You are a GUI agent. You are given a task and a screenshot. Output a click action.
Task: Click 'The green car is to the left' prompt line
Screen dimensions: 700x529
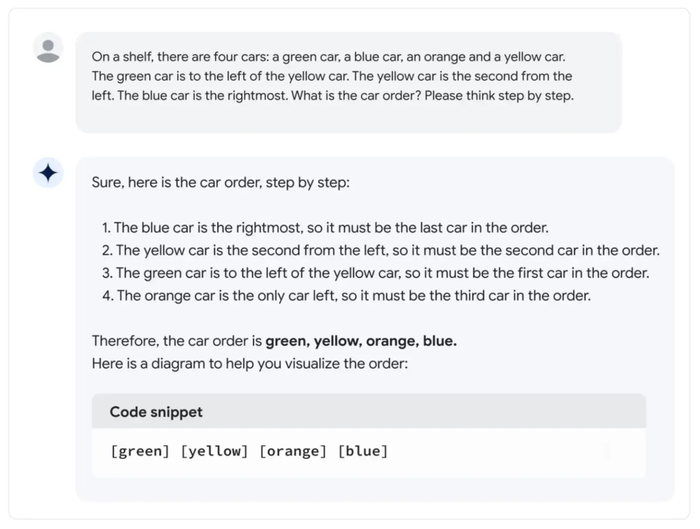pos(332,76)
